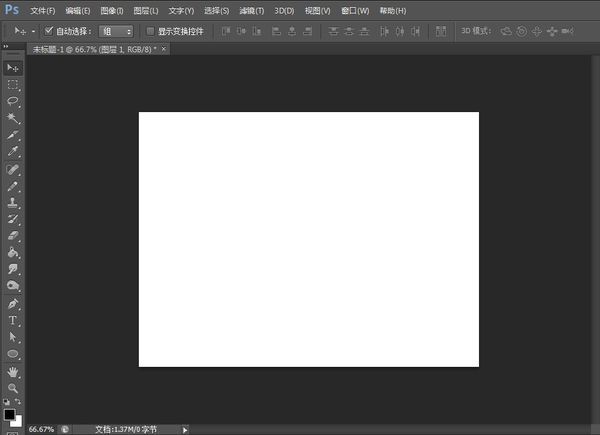The height and width of the screenshot is (435, 600).
Task: Toggle the 自动选择 checkbox
Action: [x=49, y=31]
